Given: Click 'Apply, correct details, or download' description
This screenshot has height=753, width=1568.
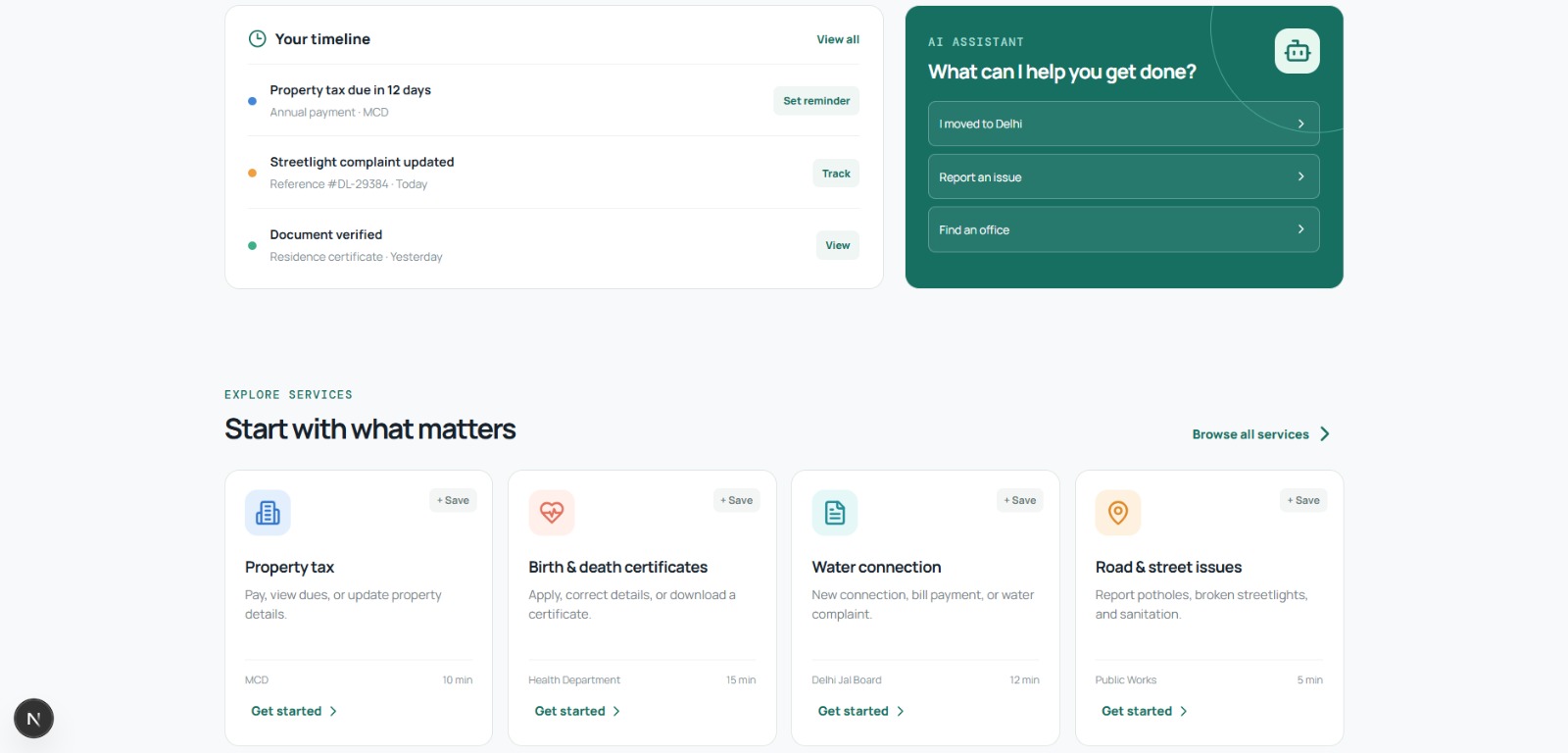Looking at the screenshot, I should tap(632, 605).
